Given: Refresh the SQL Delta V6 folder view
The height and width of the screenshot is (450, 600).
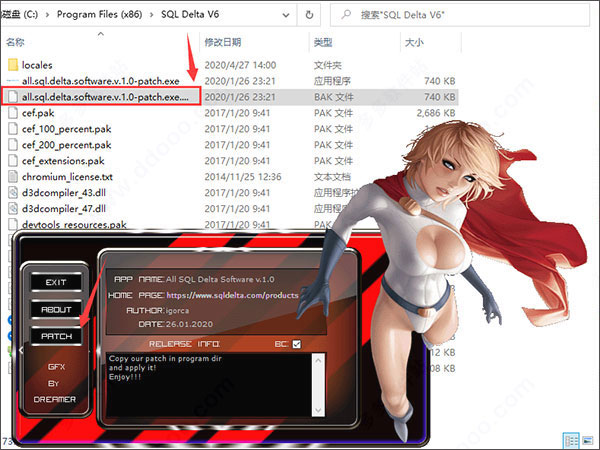Looking at the screenshot, I should 309,15.
